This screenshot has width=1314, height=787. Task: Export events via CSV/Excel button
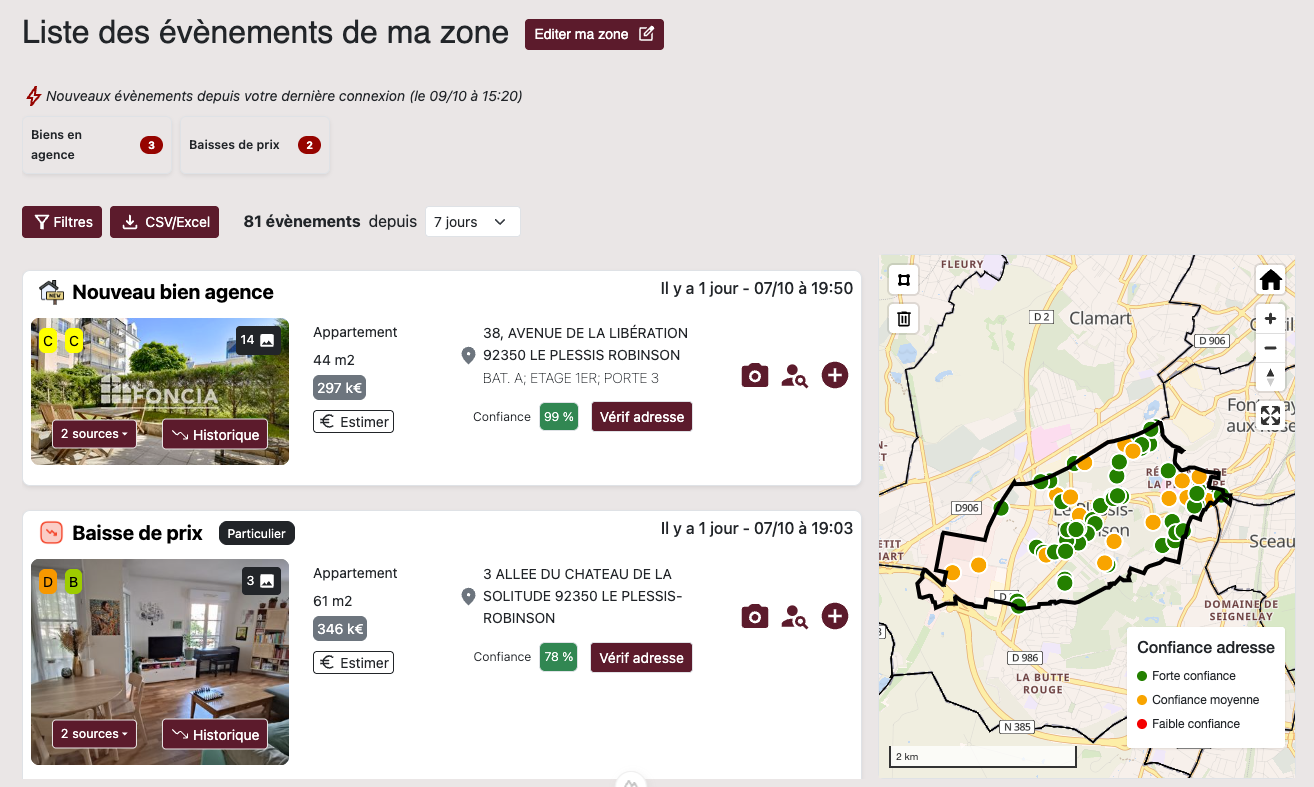click(x=165, y=222)
